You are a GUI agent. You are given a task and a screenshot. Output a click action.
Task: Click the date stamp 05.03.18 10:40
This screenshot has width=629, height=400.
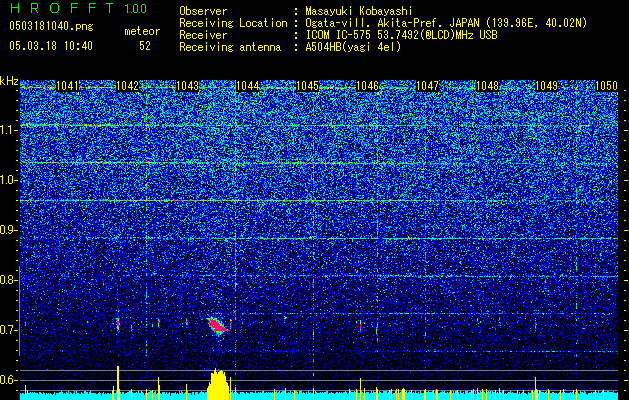click(51, 46)
